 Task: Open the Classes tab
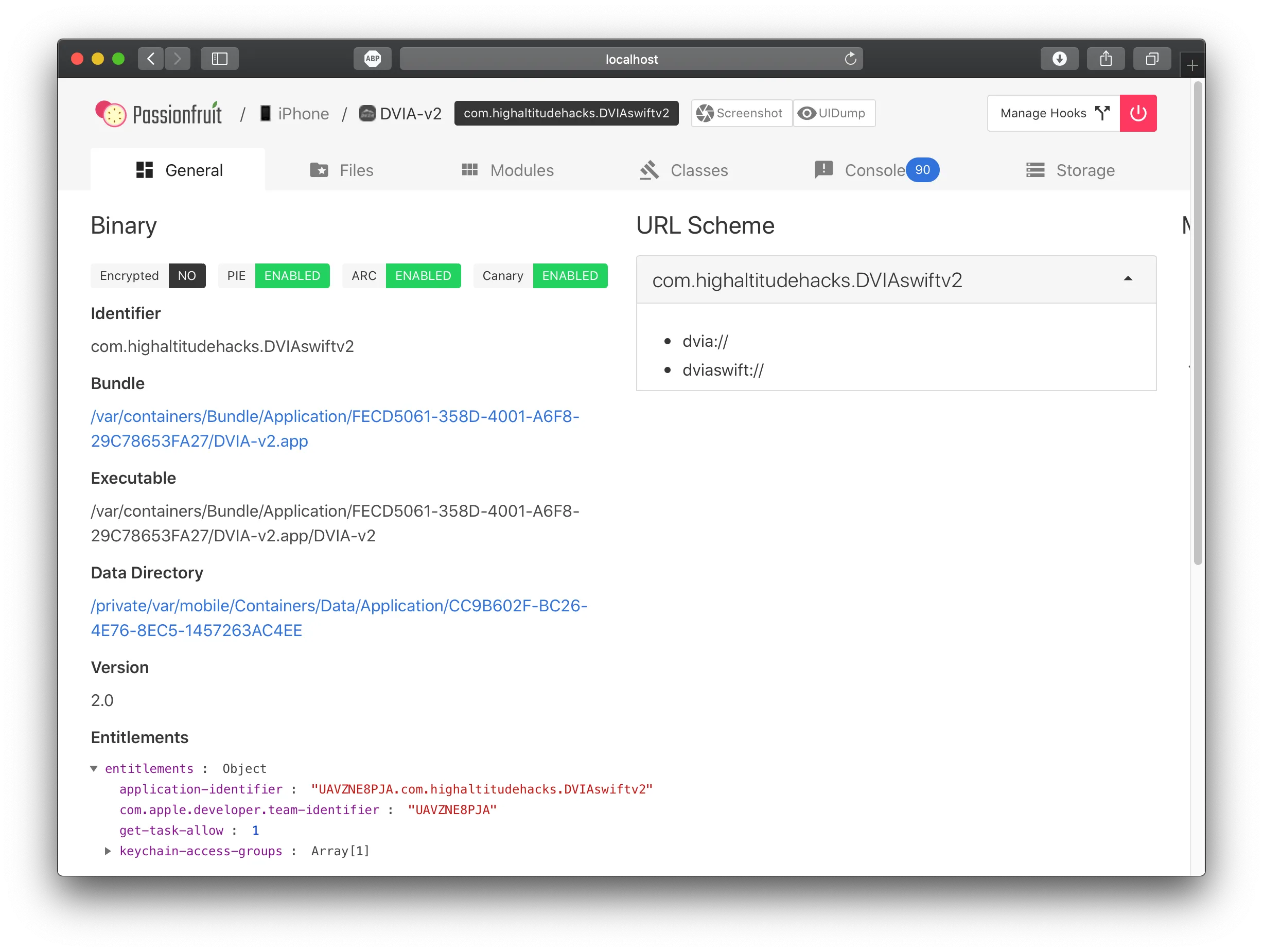[x=684, y=170]
